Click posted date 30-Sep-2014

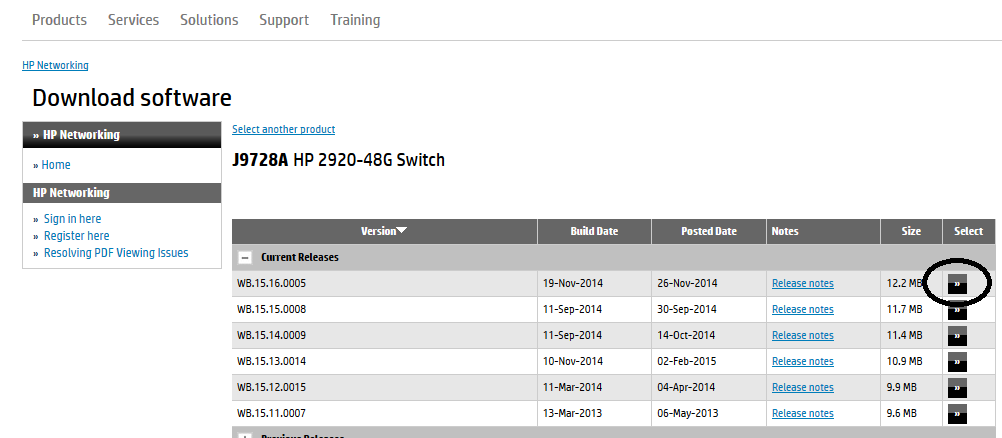pyautogui.click(x=687, y=309)
